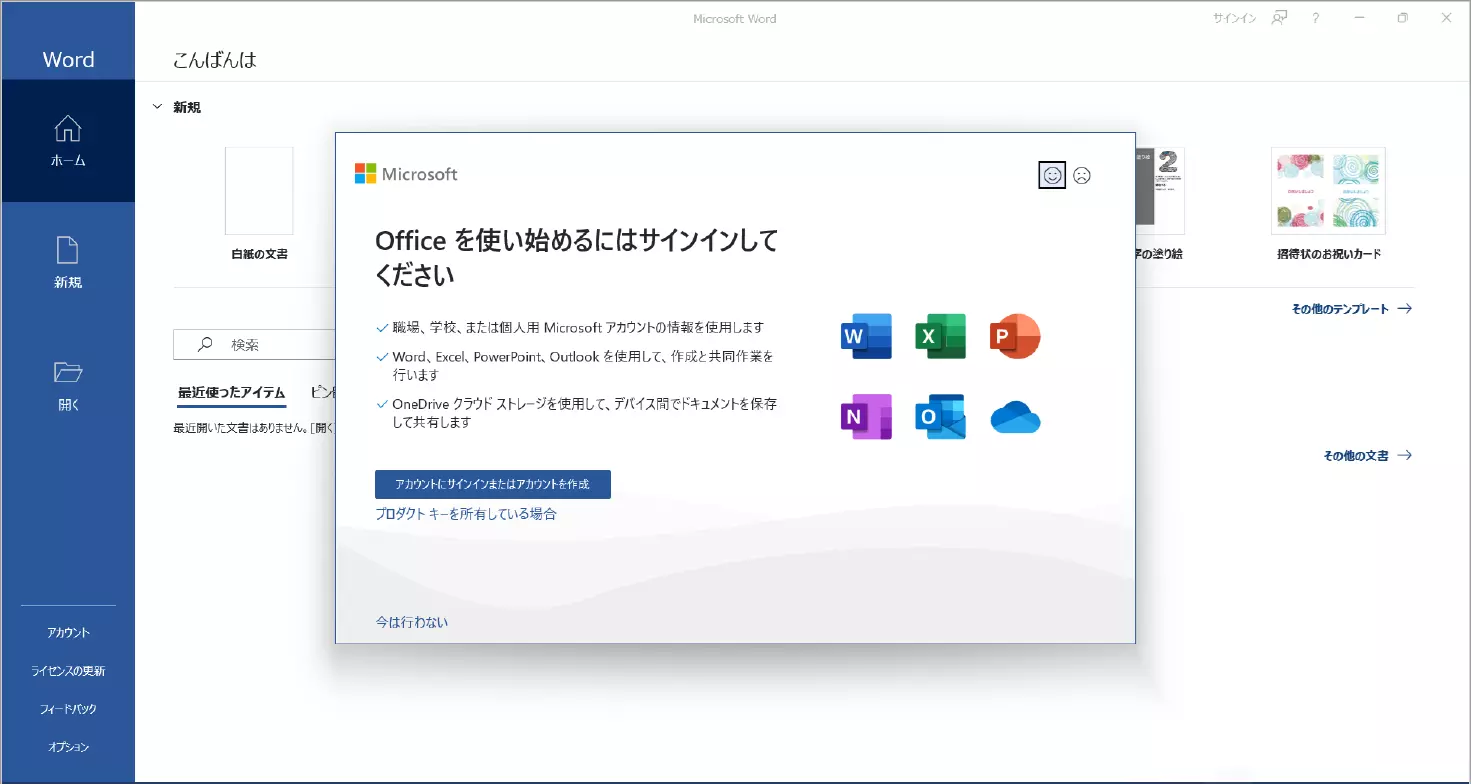Open オプション in the sidebar

69,747
